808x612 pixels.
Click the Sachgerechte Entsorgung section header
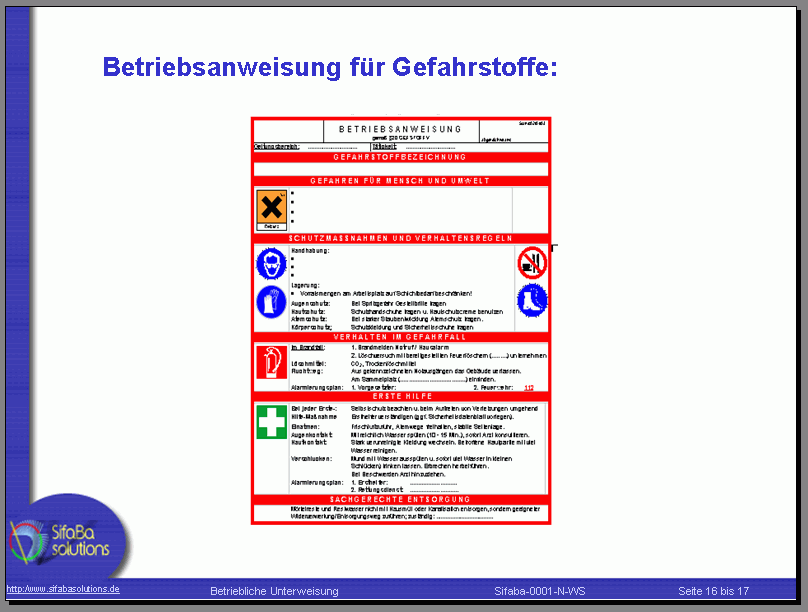pos(400,498)
